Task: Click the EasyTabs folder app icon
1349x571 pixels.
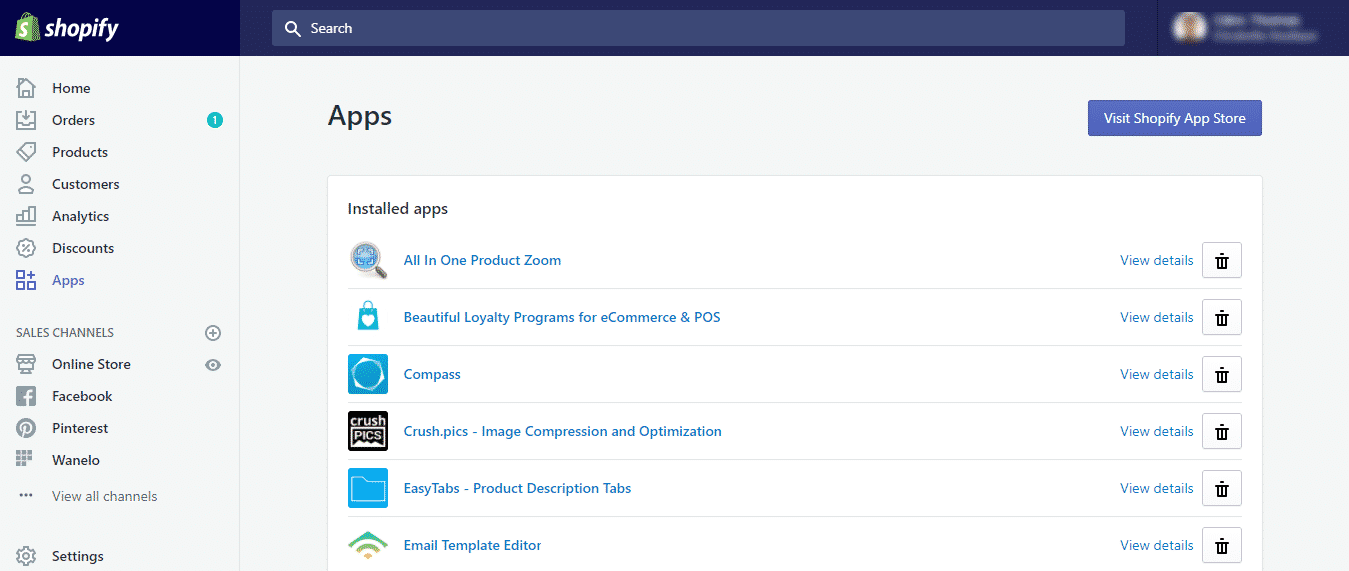Action: coord(368,488)
